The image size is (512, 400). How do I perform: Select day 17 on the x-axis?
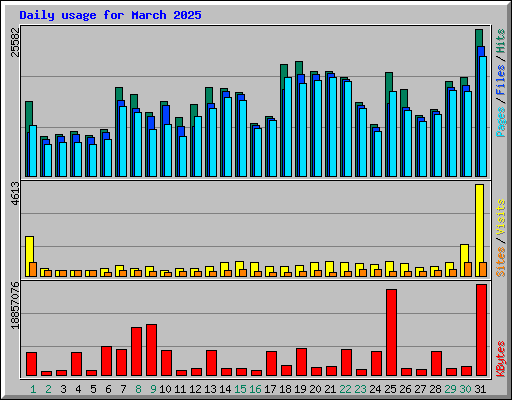click(x=270, y=389)
